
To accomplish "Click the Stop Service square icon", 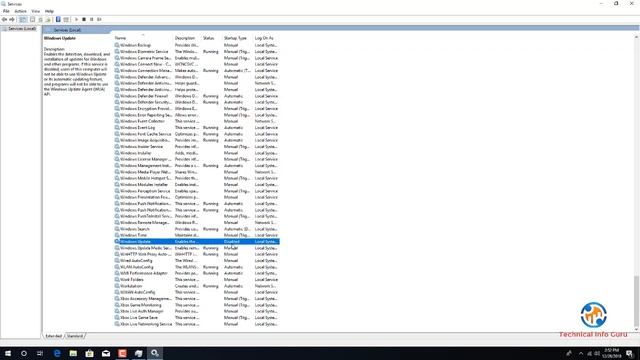I will (84, 20).
